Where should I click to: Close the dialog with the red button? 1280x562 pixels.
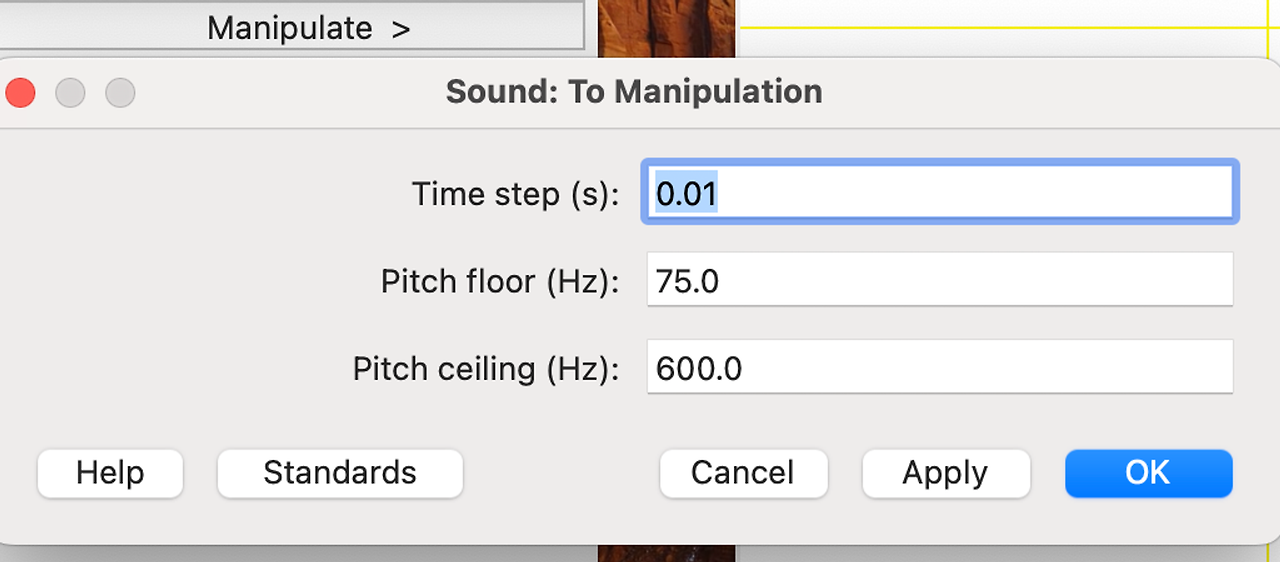point(20,93)
